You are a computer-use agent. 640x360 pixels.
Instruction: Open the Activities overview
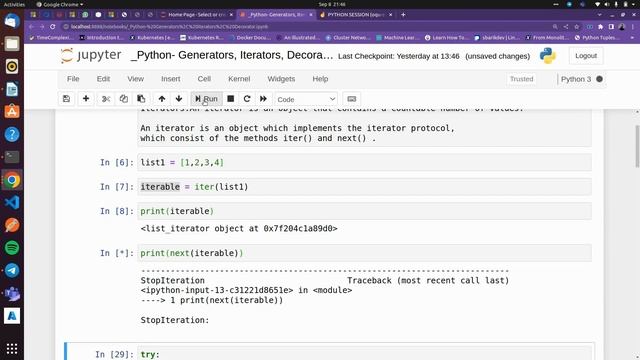pos(14,4)
